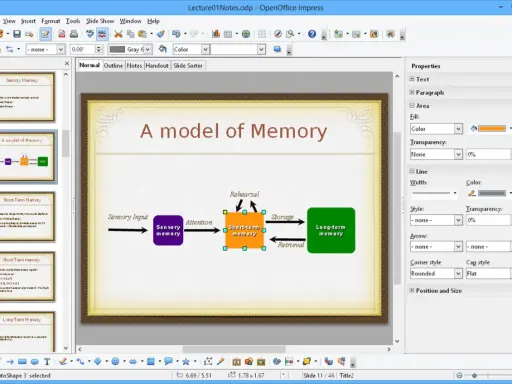Click the slide title A model of Memory
Screen dimensions: 512x384
(x=234, y=131)
